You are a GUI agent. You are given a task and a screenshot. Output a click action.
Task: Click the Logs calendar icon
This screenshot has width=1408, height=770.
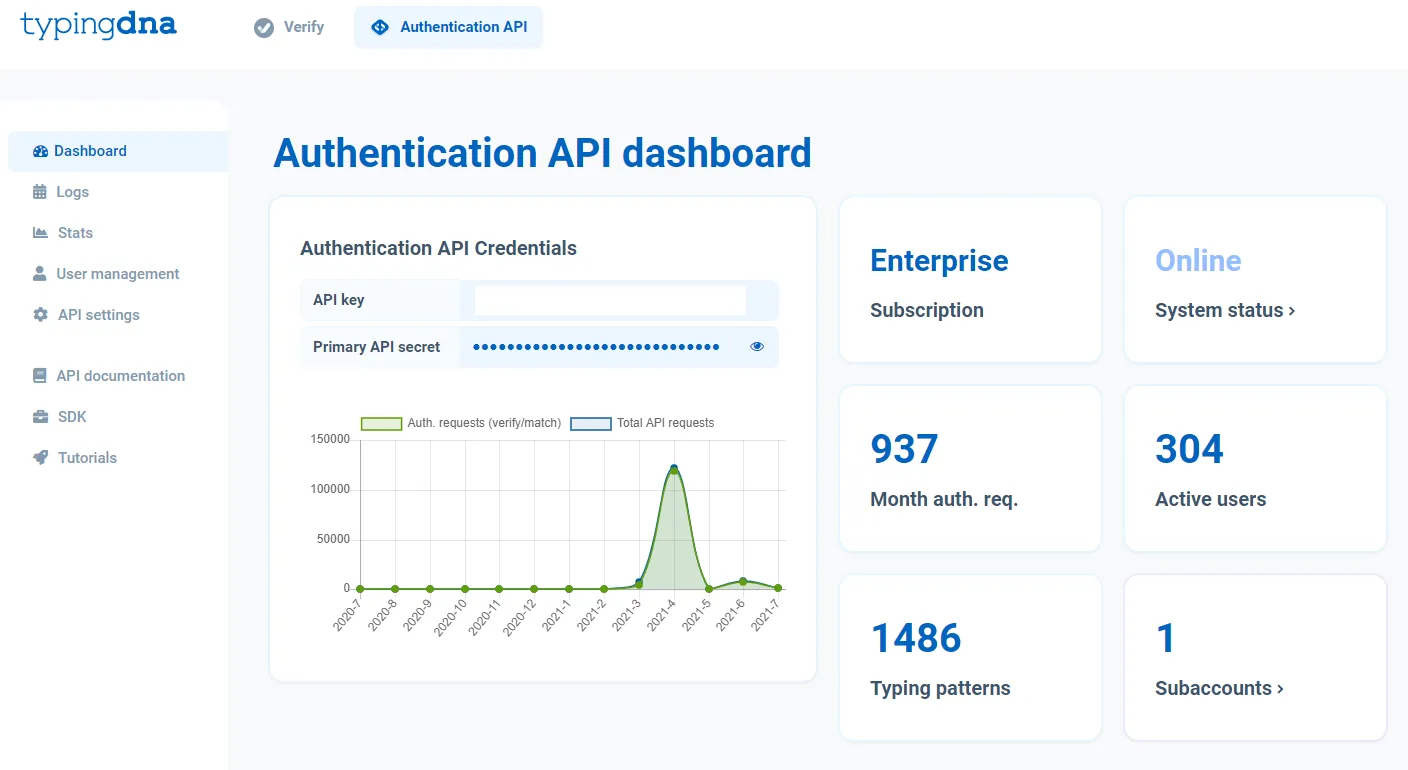pyautogui.click(x=40, y=192)
